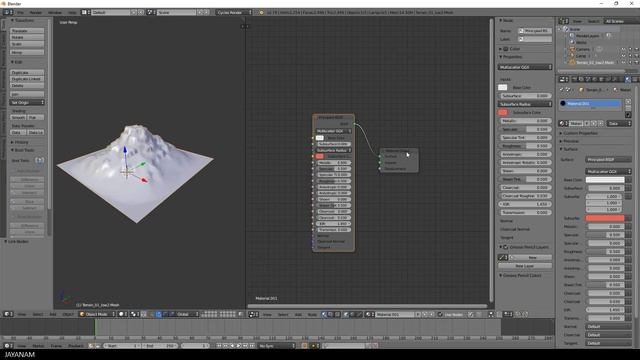Click the Translate button
The height and width of the screenshot is (360, 640).
(x=27, y=31)
